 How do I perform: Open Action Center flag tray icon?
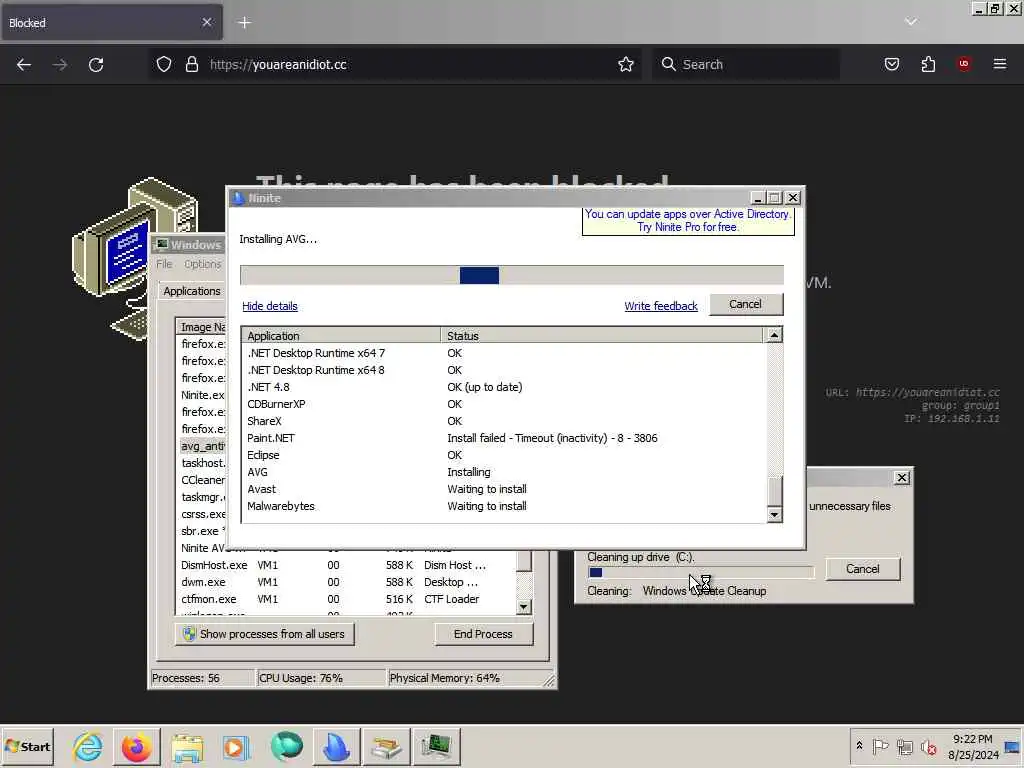coord(880,746)
